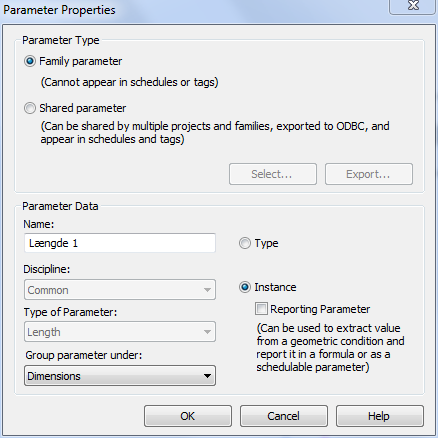This screenshot has height=438, width=438.
Task: Click the Length dropdown arrow
Action: [207, 332]
